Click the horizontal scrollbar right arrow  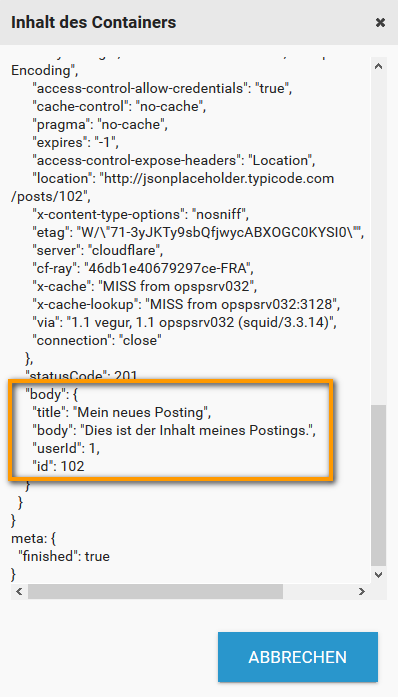coord(362,592)
